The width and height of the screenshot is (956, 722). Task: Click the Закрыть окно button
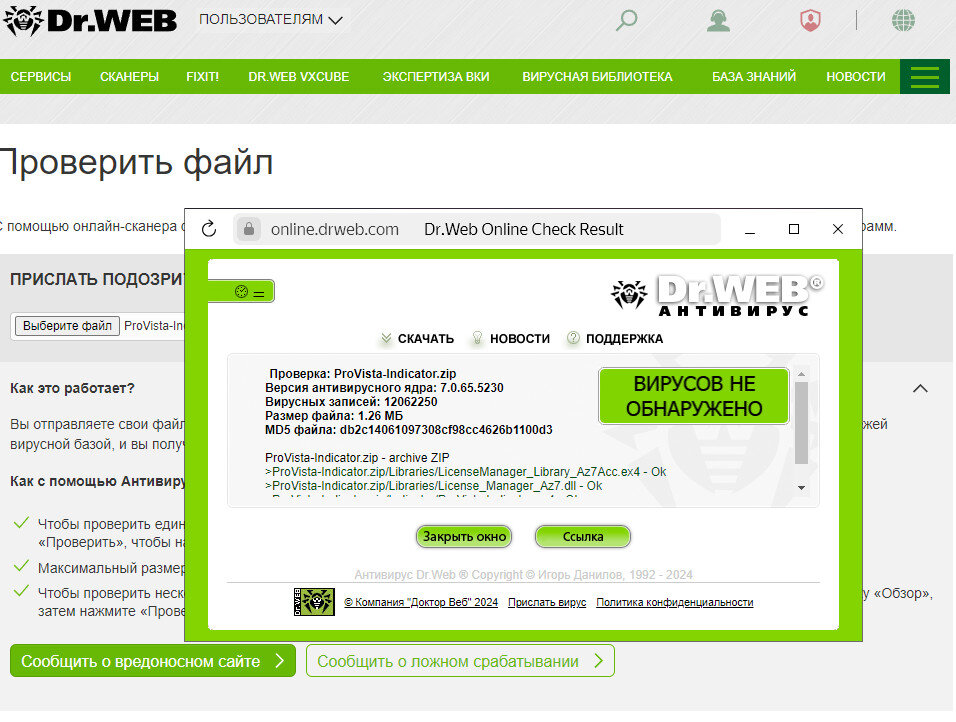[x=464, y=537]
